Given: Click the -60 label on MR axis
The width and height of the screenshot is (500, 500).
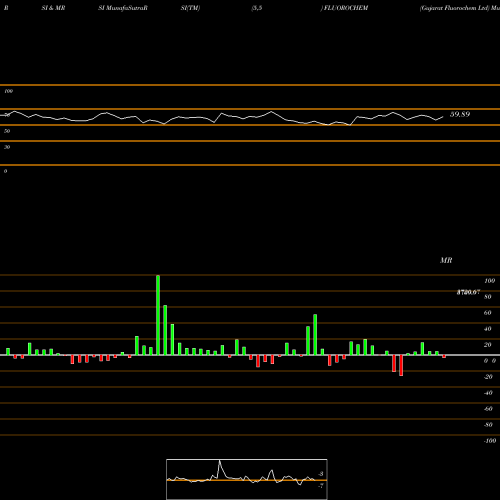Looking at the screenshot, I should coord(488,409).
